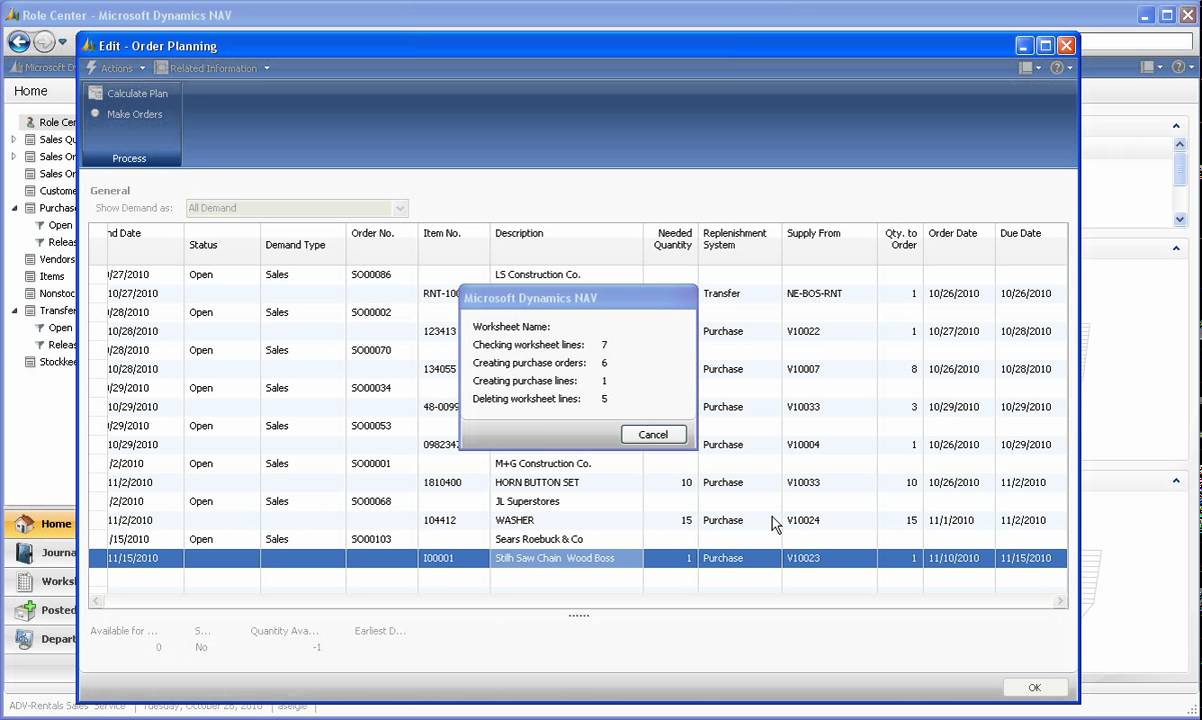
Task: Click Sears Roebuck & Co description cell
Action: click(566, 539)
